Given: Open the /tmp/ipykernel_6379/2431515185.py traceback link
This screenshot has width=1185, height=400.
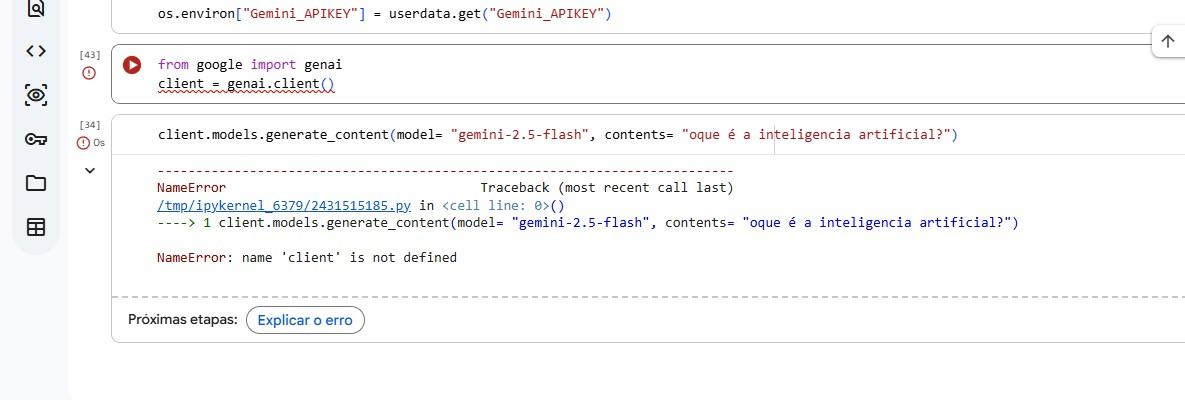Looking at the screenshot, I should (283, 205).
